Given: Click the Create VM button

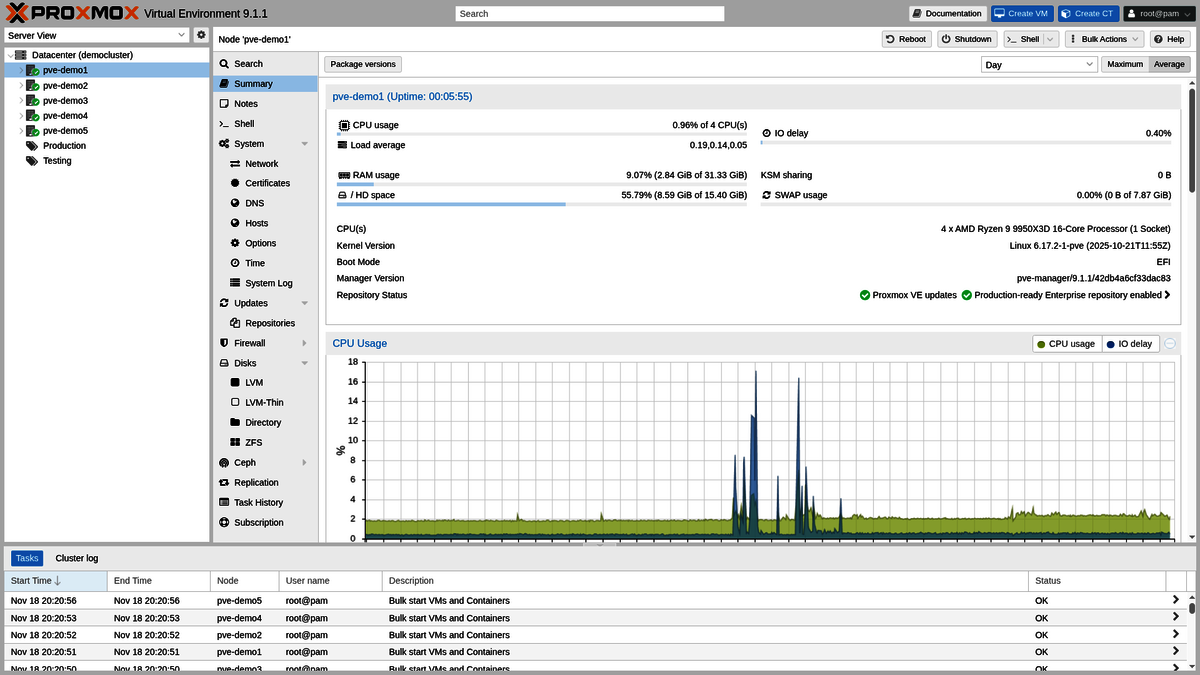Looking at the screenshot, I should click(x=1020, y=14).
